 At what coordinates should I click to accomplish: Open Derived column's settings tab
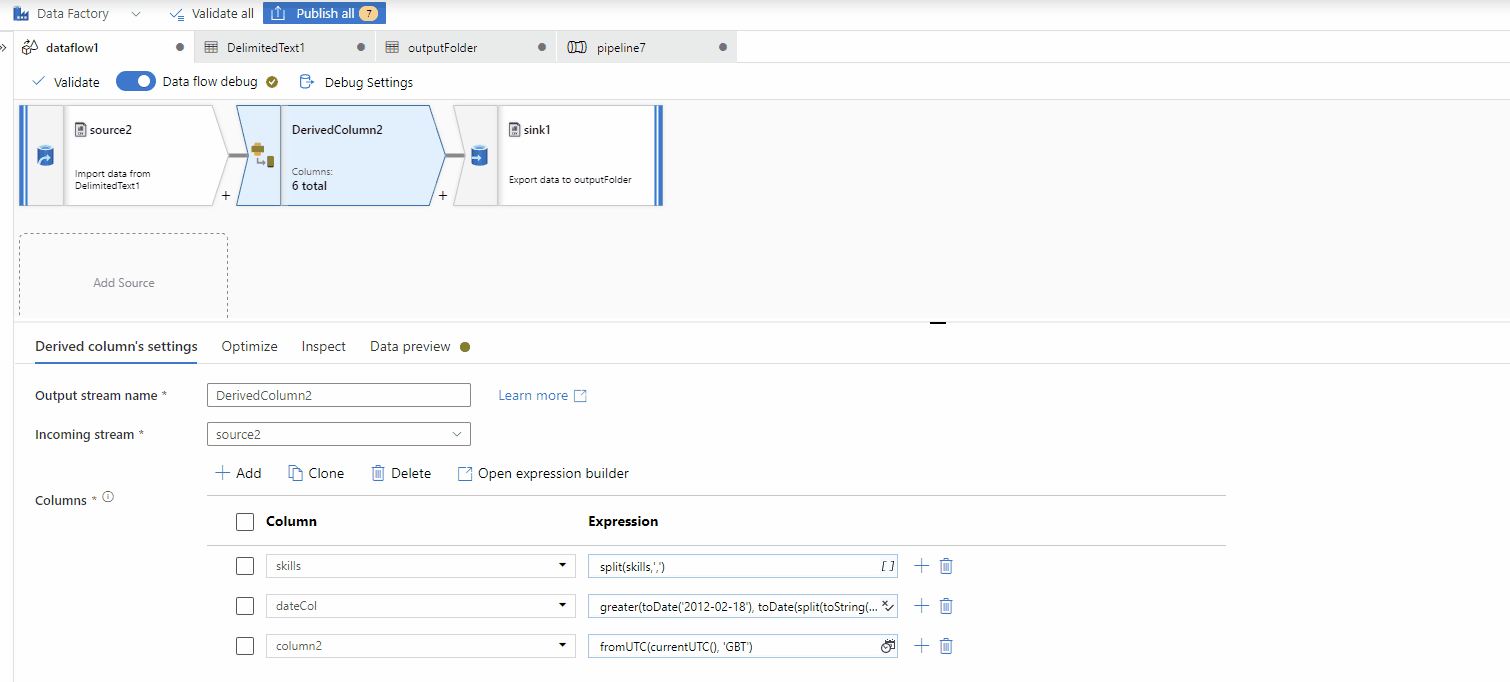tap(116, 346)
